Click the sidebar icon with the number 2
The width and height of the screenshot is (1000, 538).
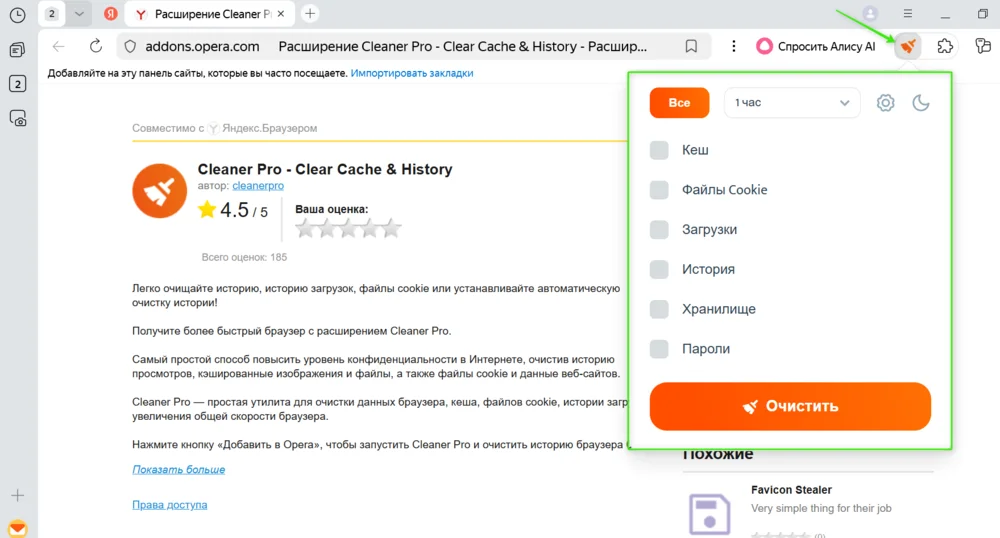point(17,84)
